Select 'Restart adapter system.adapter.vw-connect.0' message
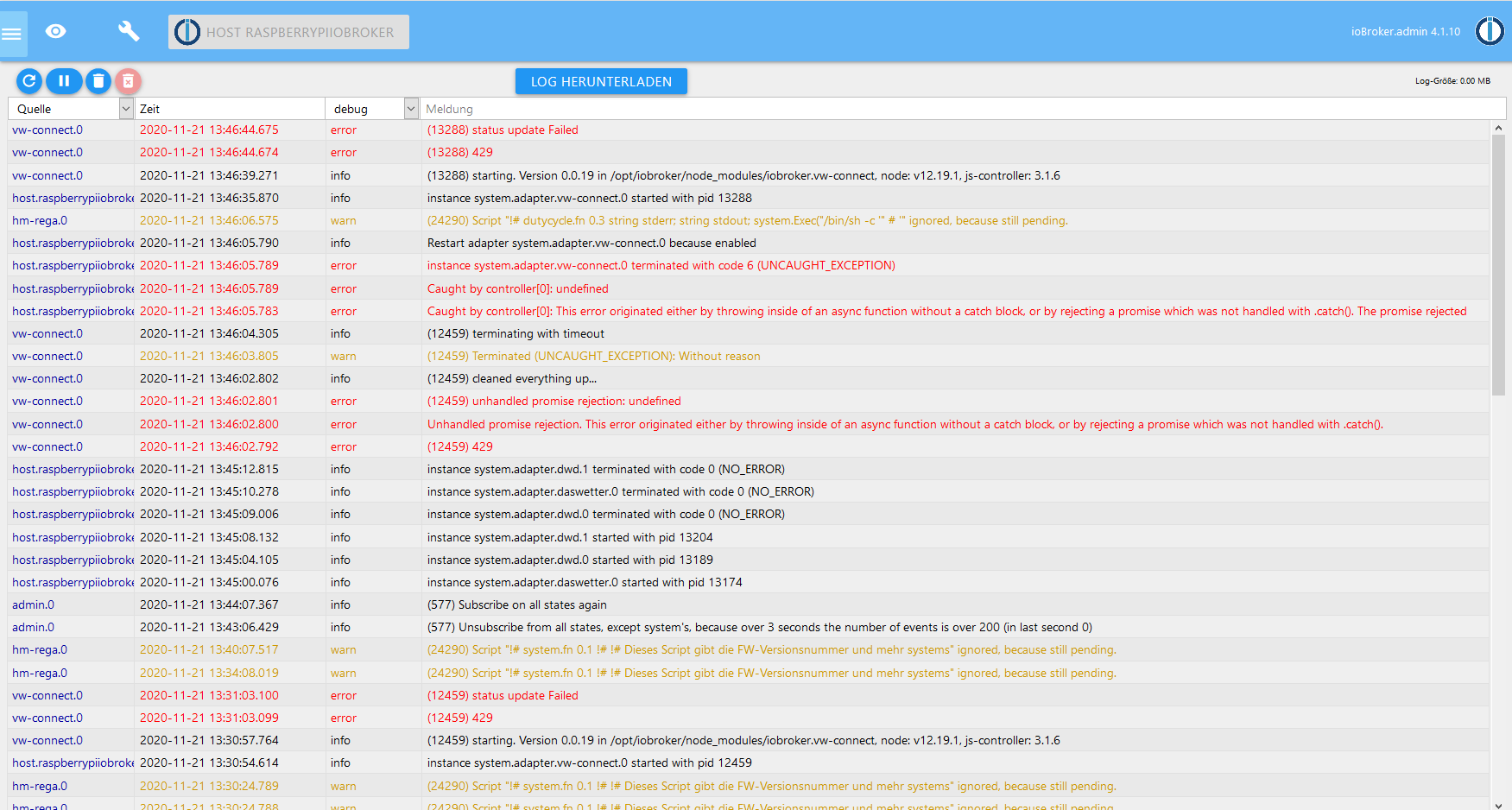The height and width of the screenshot is (810, 1512). (x=592, y=244)
